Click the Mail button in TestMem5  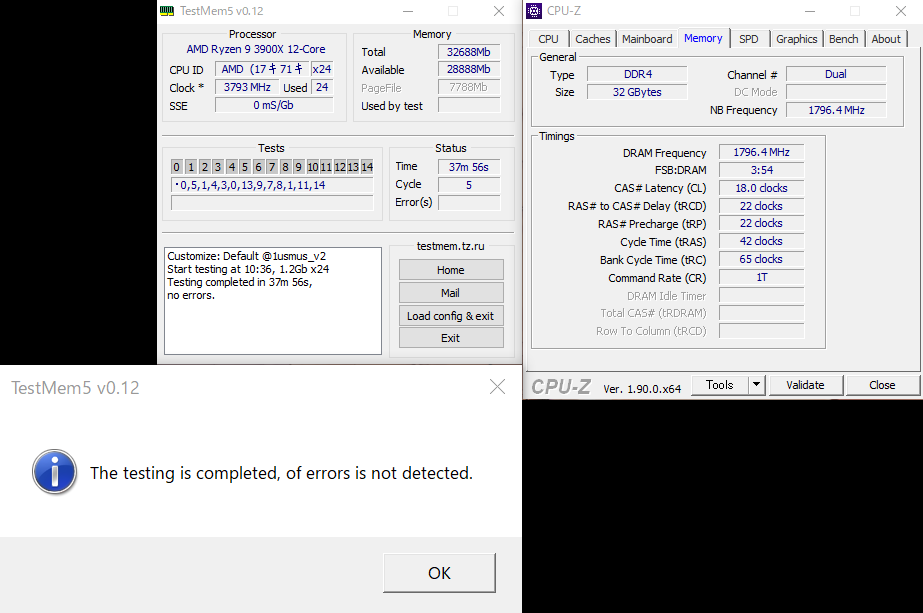451,293
